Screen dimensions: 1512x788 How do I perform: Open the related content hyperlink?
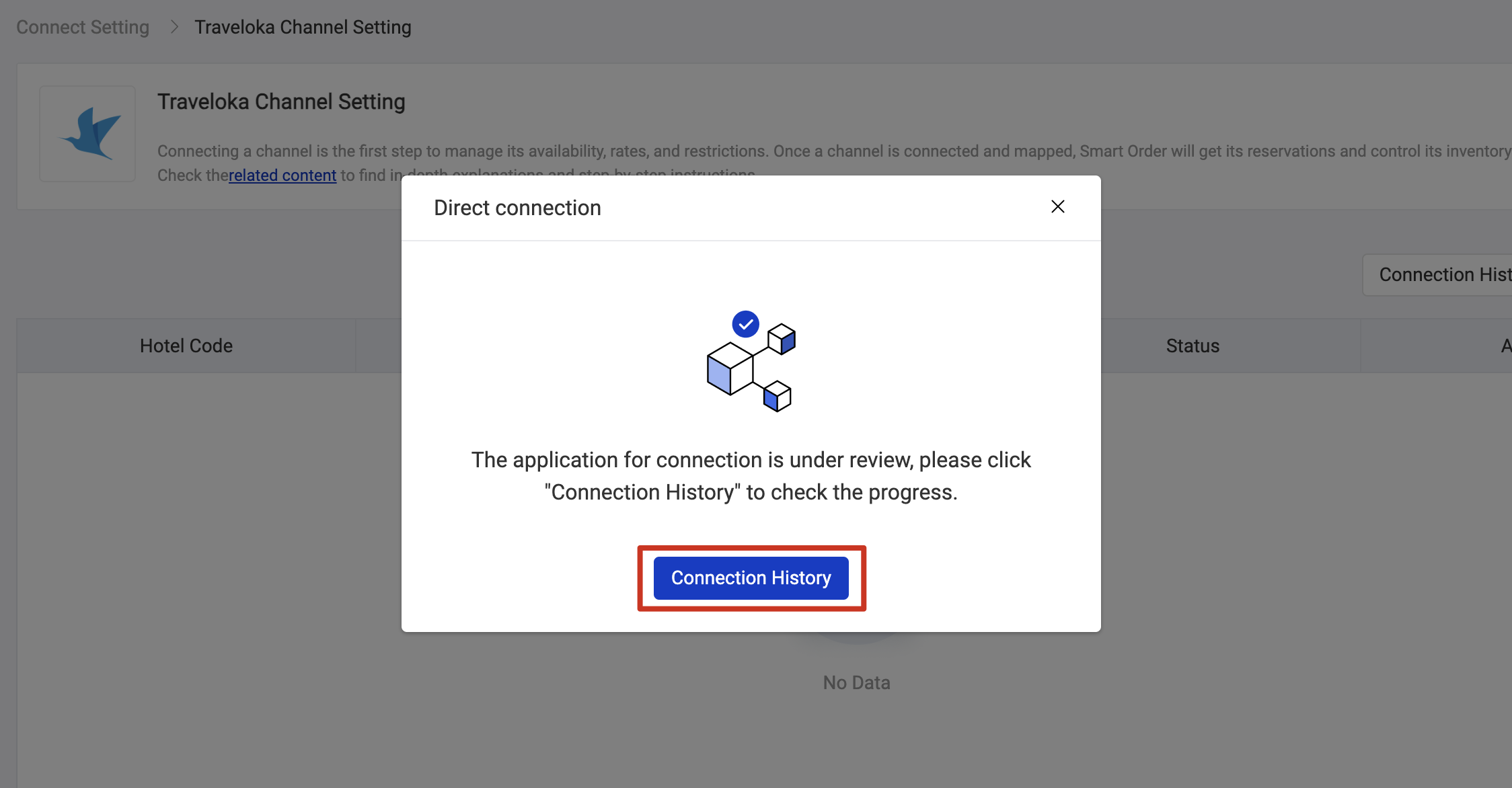click(x=282, y=175)
